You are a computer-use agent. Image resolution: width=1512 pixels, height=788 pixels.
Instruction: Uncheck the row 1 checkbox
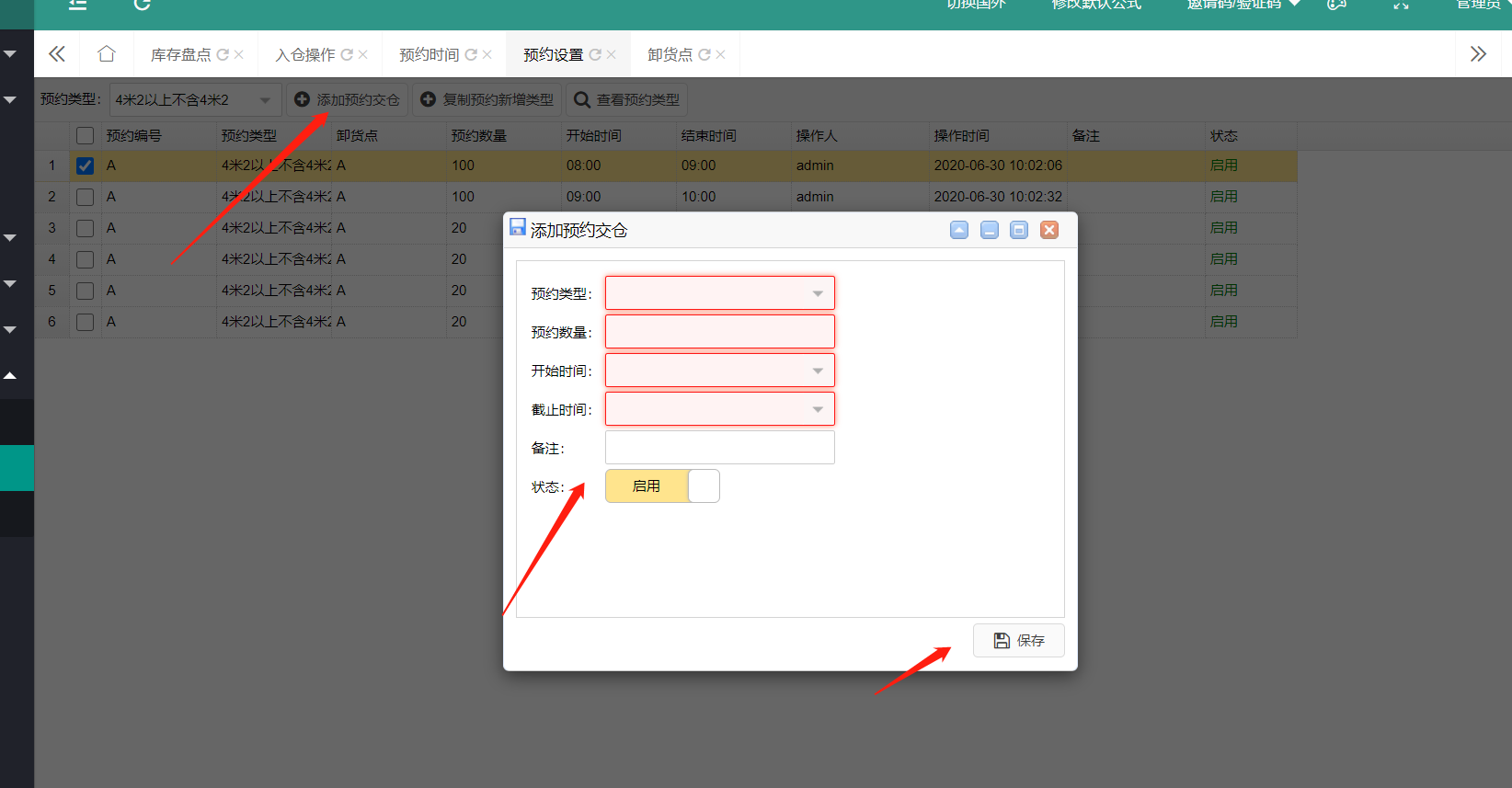86,166
